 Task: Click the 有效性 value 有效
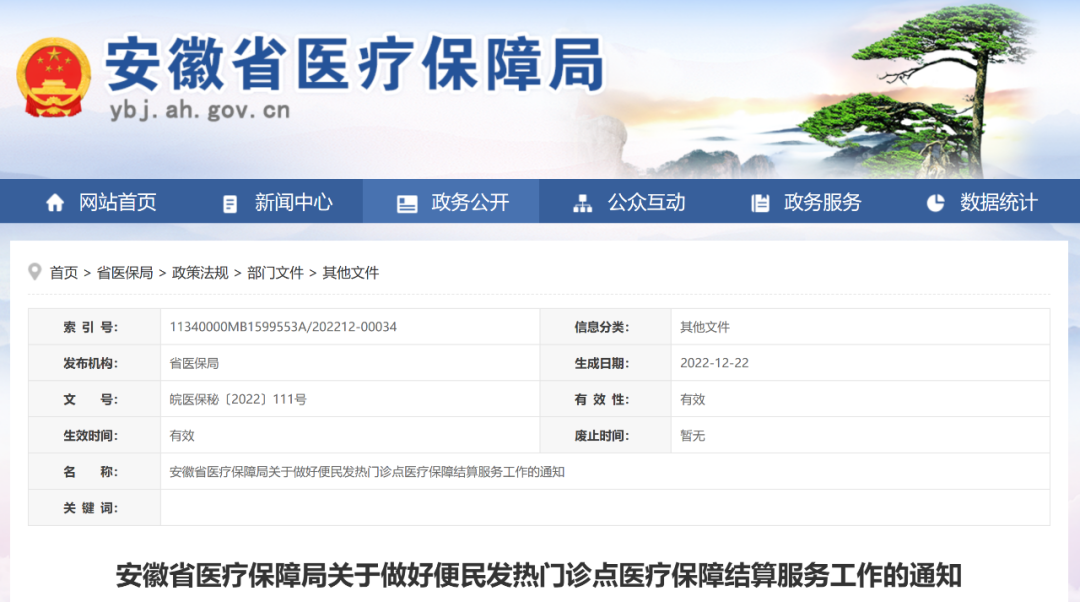[x=693, y=399]
